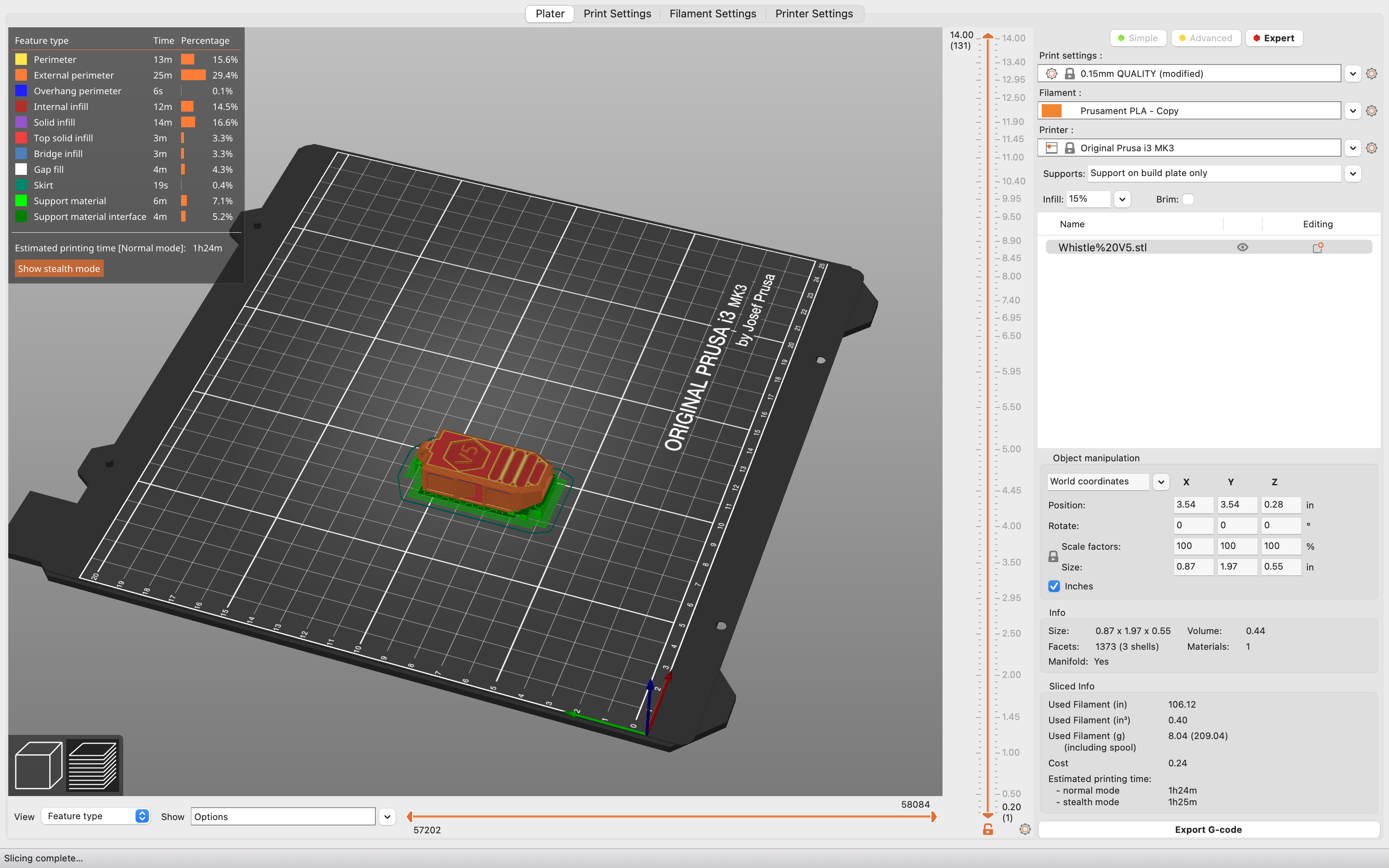Viewport: 1389px width, 868px height.
Task: Click the Gap fill legend row
Action: point(126,169)
